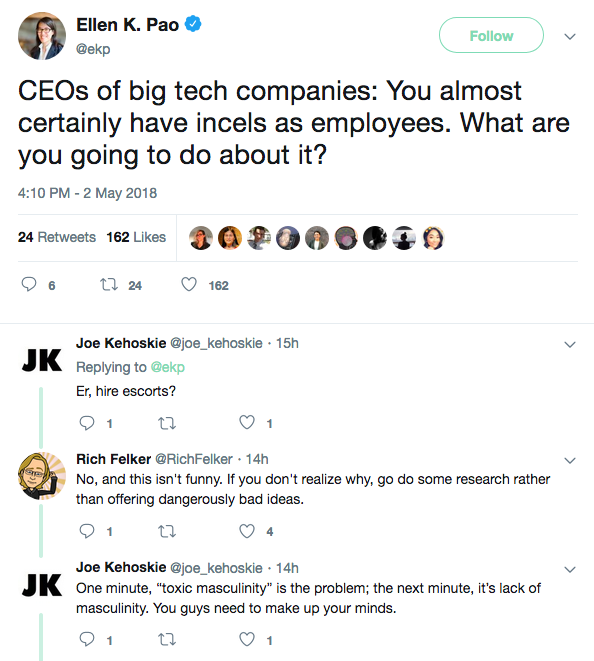Reply to the "toxic masculinity" tweet
Image resolution: width=594 pixels, height=661 pixels.
(x=87, y=640)
